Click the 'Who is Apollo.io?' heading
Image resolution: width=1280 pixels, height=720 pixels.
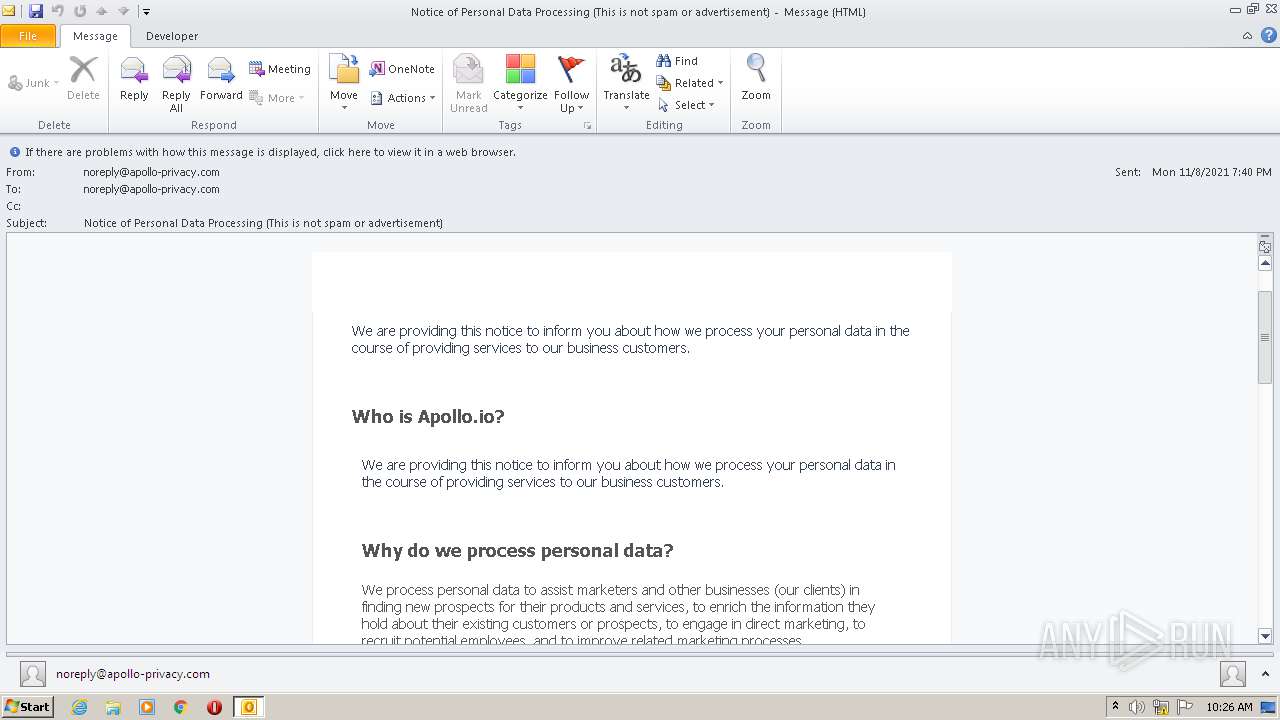(428, 417)
